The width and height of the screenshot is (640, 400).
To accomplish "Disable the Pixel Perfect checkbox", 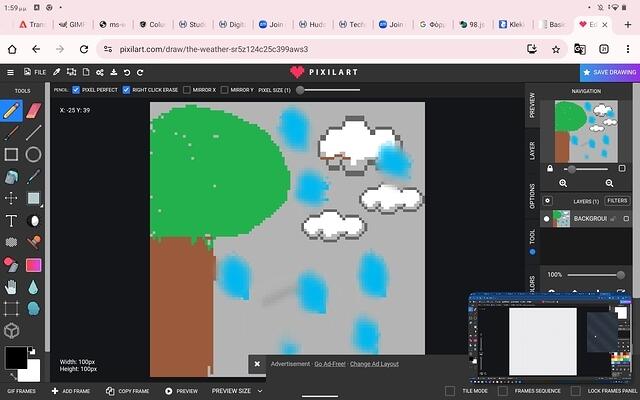I will 76,90.
